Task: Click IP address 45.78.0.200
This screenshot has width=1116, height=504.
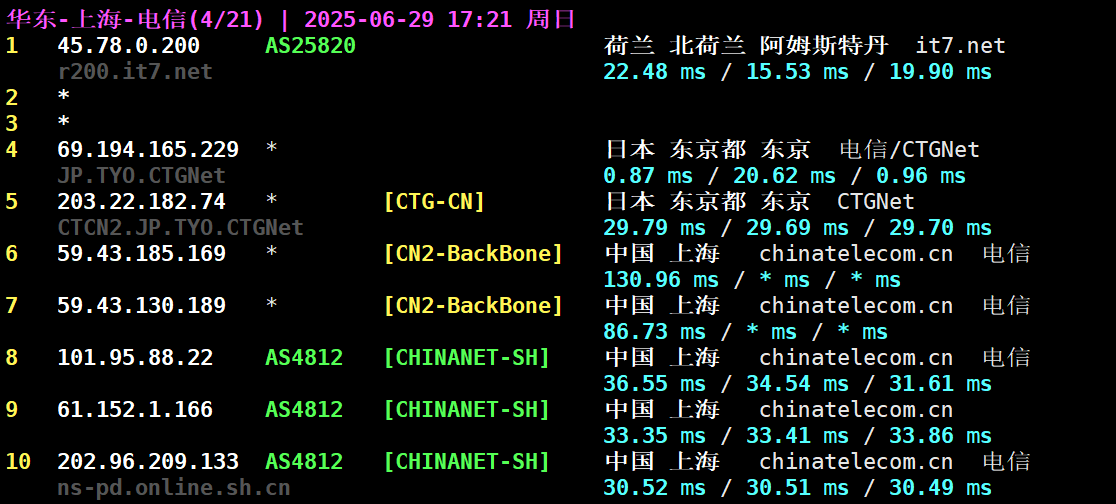Action: coord(128,46)
